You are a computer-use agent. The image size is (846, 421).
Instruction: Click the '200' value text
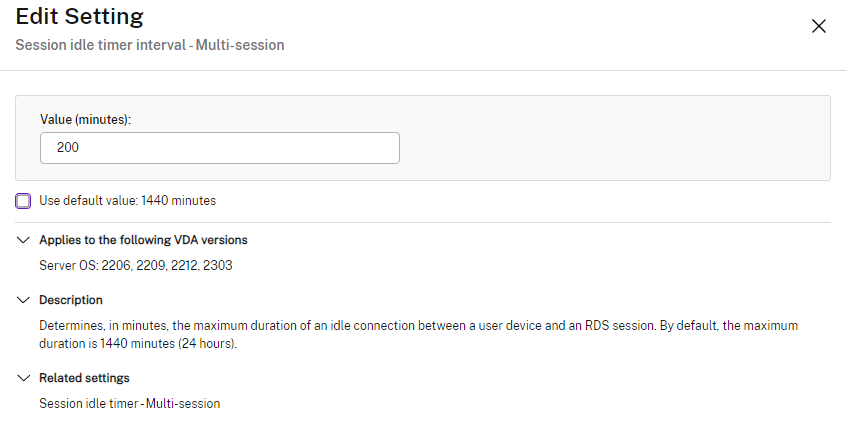coord(68,148)
